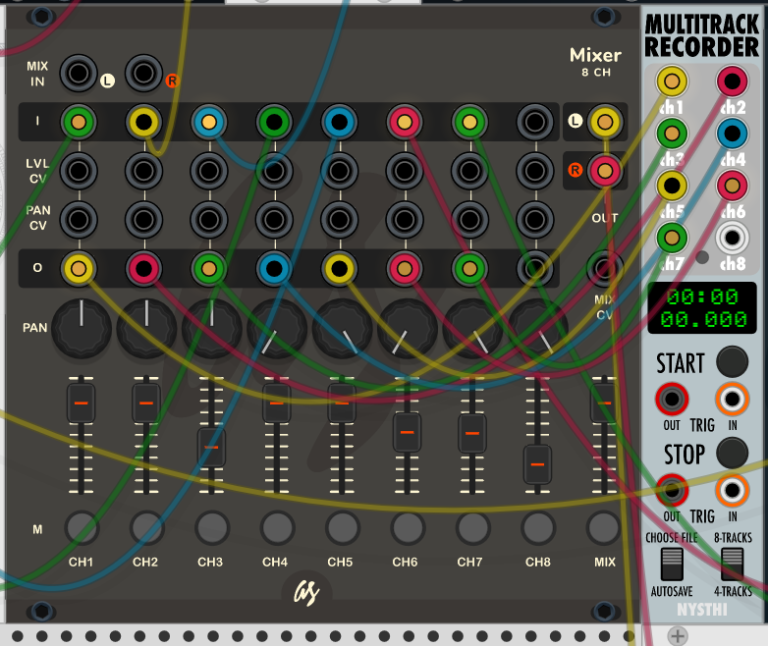Click channel 5 LVL CV jack
The height and width of the screenshot is (646, 768).
(339, 171)
